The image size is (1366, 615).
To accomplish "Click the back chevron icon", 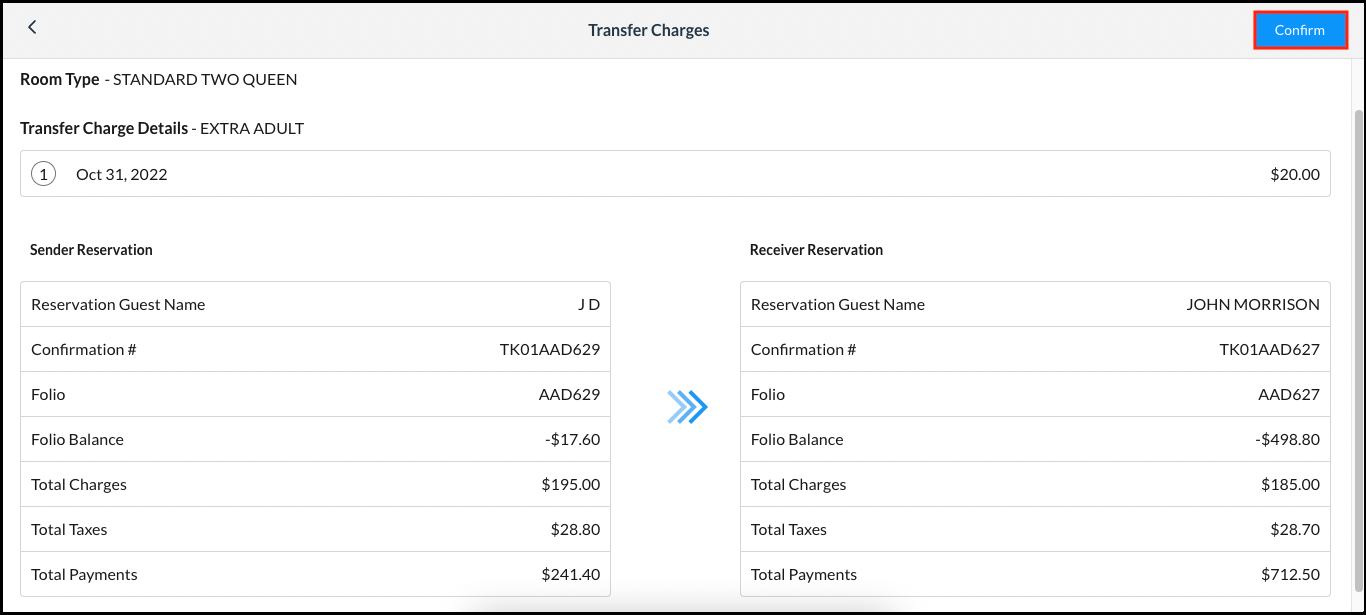I will point(32,27).
